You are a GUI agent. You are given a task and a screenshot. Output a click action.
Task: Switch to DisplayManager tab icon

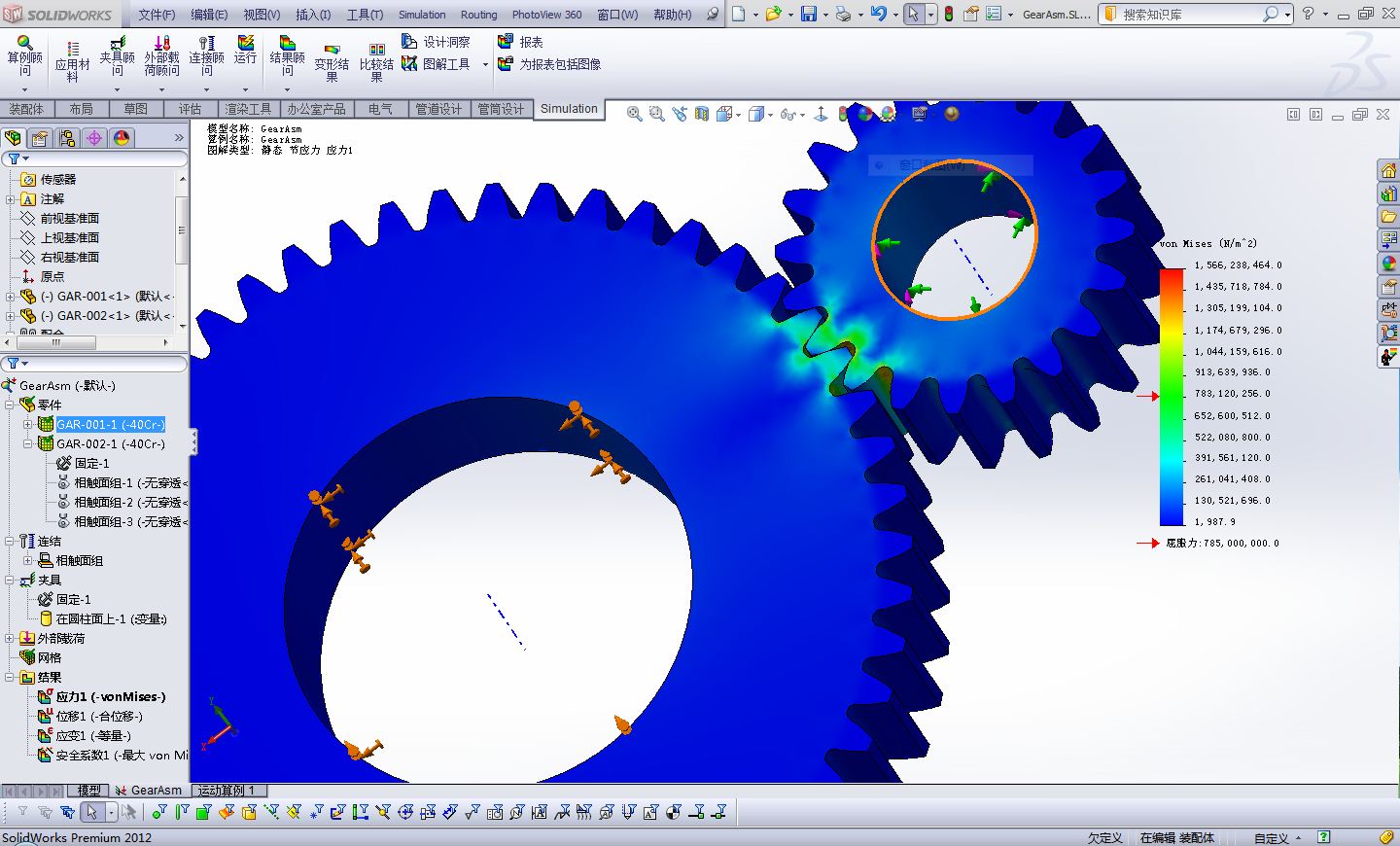pos(122,138)
